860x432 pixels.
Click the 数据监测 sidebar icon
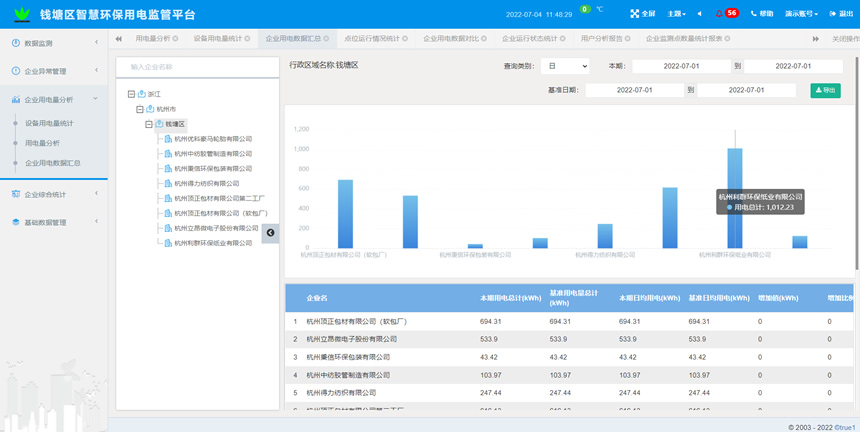pos(16,43)
